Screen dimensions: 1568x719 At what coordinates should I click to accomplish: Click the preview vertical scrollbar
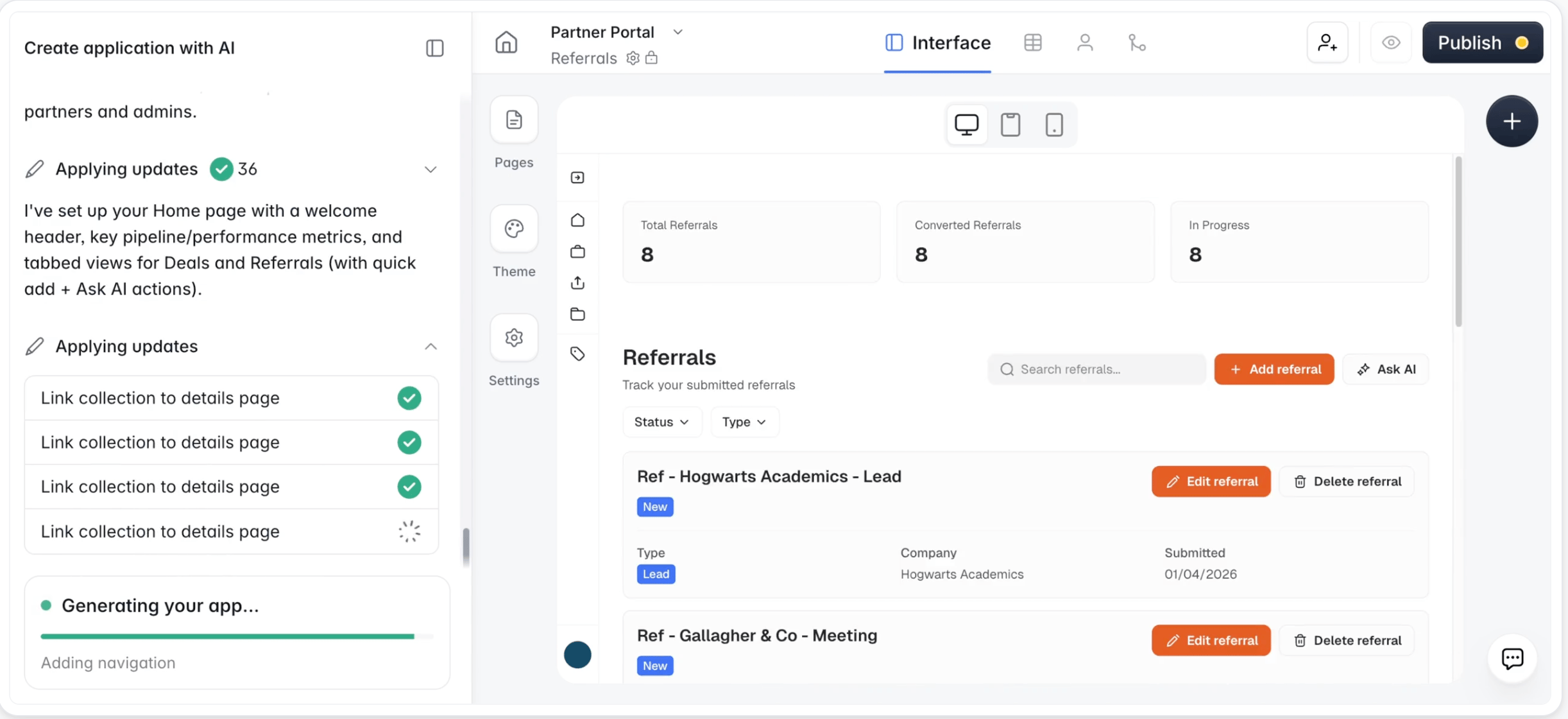point(1458,242)
